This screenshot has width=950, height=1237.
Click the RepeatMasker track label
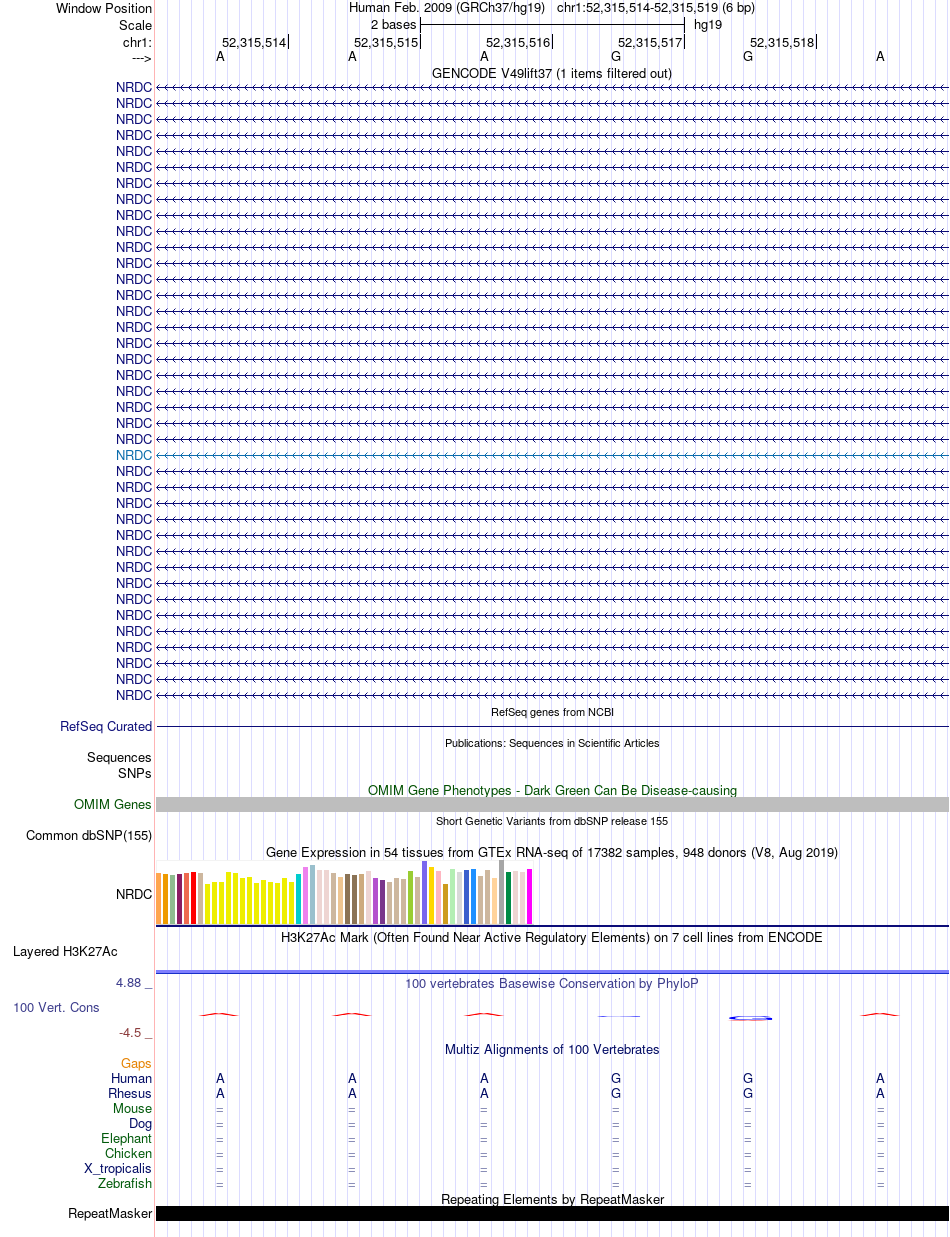(110, 1214)
